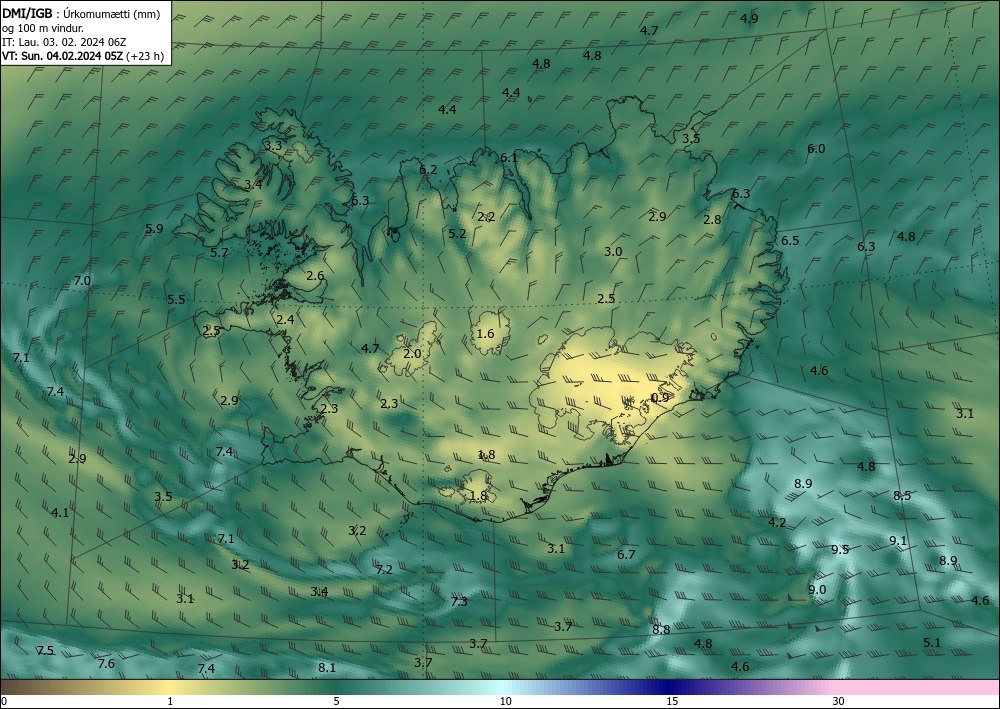Click the 8.1 value along the bottom edge
1000x709 pixels.
[327, 668]
